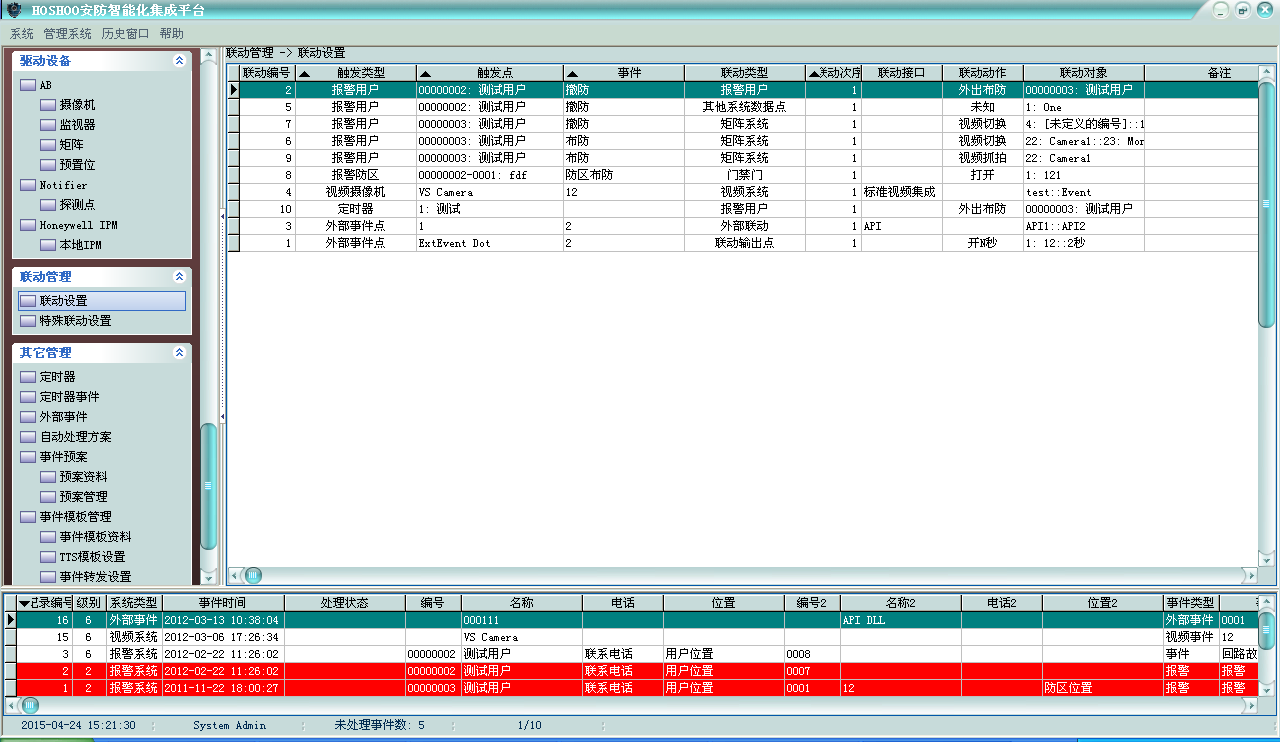Click the 探测点 item icon
The width and height of the screenshot is (1280, 742).
point(48,205)
